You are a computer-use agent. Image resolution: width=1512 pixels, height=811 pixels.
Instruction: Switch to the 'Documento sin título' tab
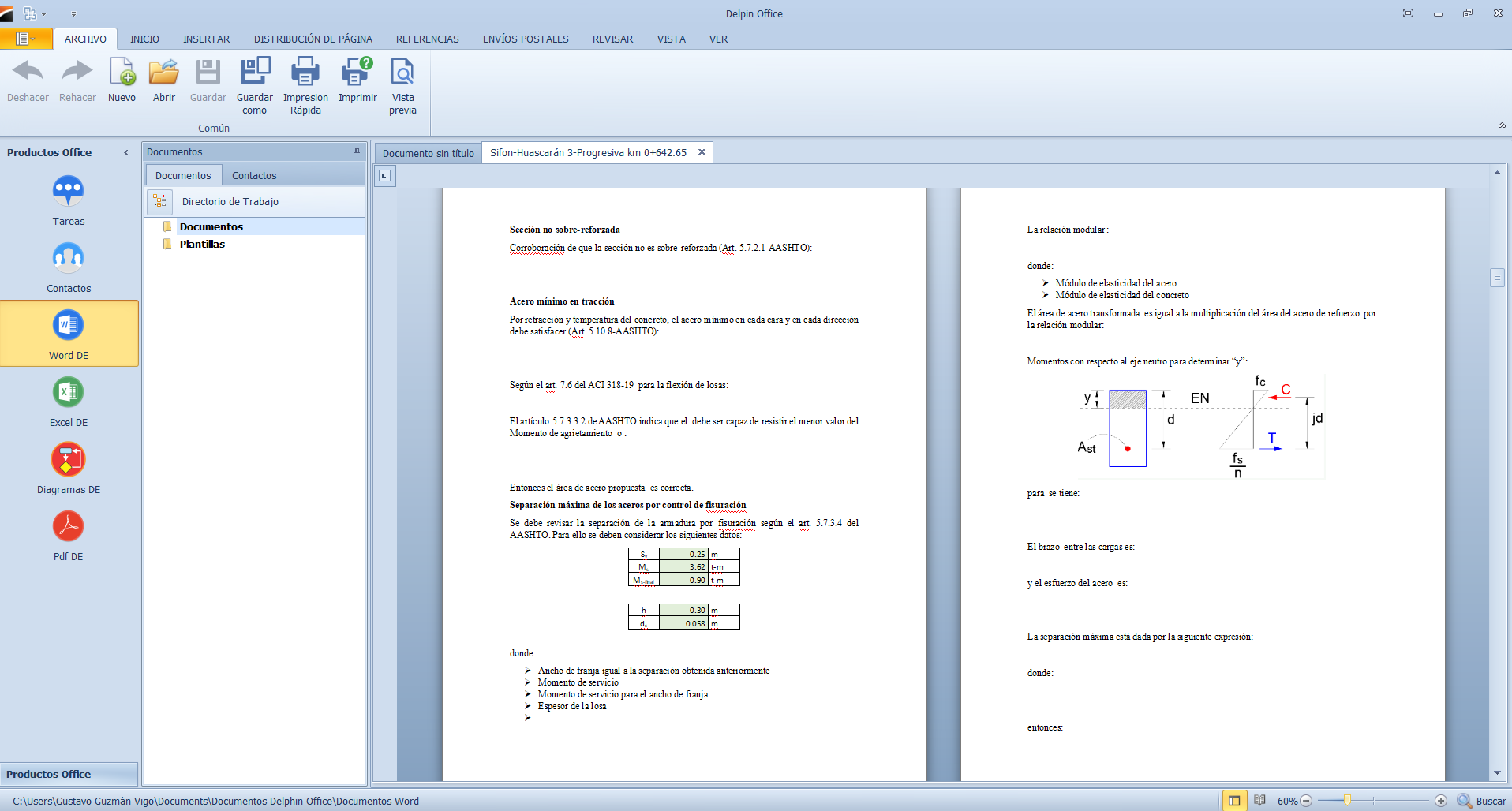428,153
